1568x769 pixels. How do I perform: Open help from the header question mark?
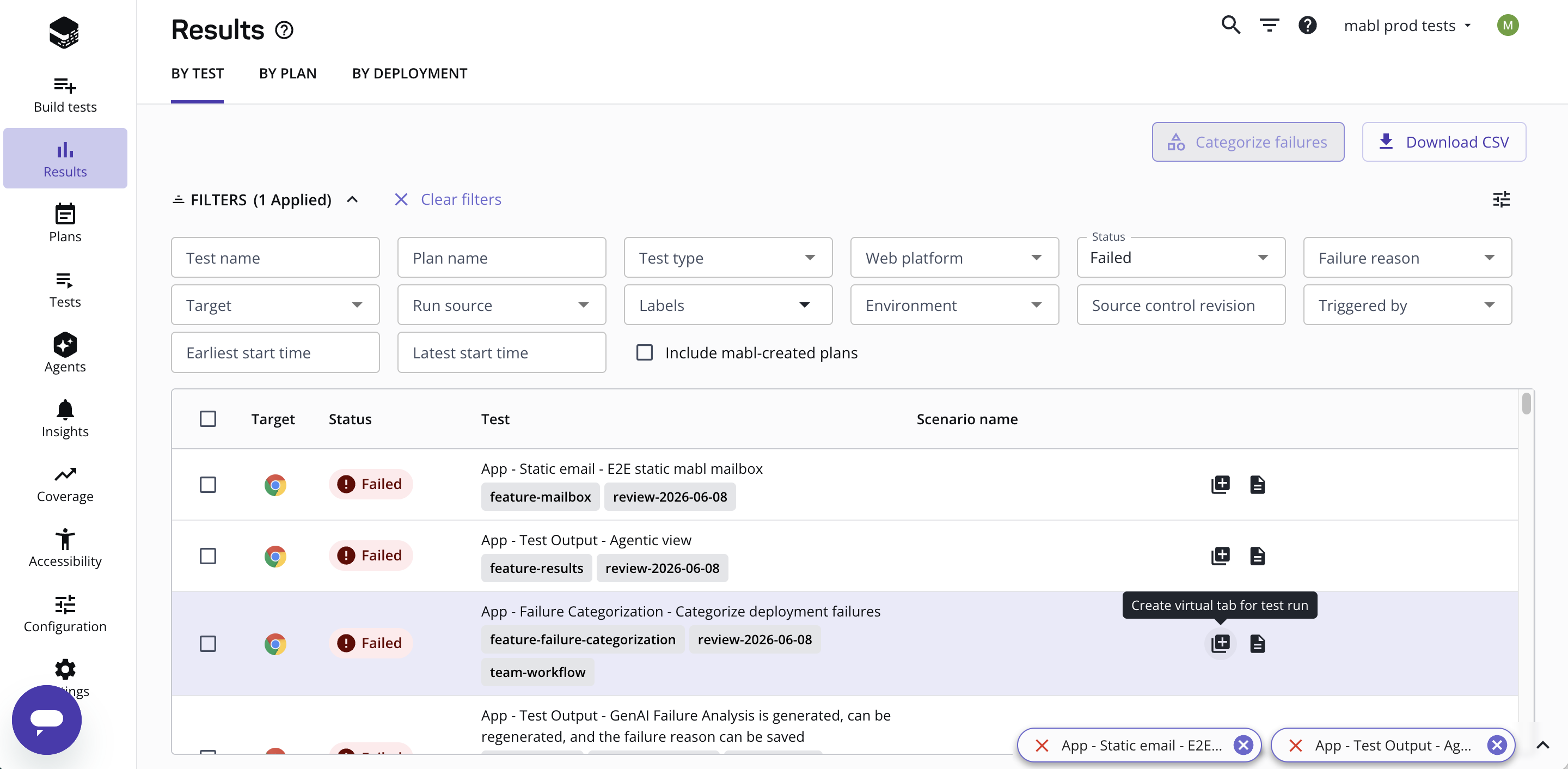(x=1307, y=25)
